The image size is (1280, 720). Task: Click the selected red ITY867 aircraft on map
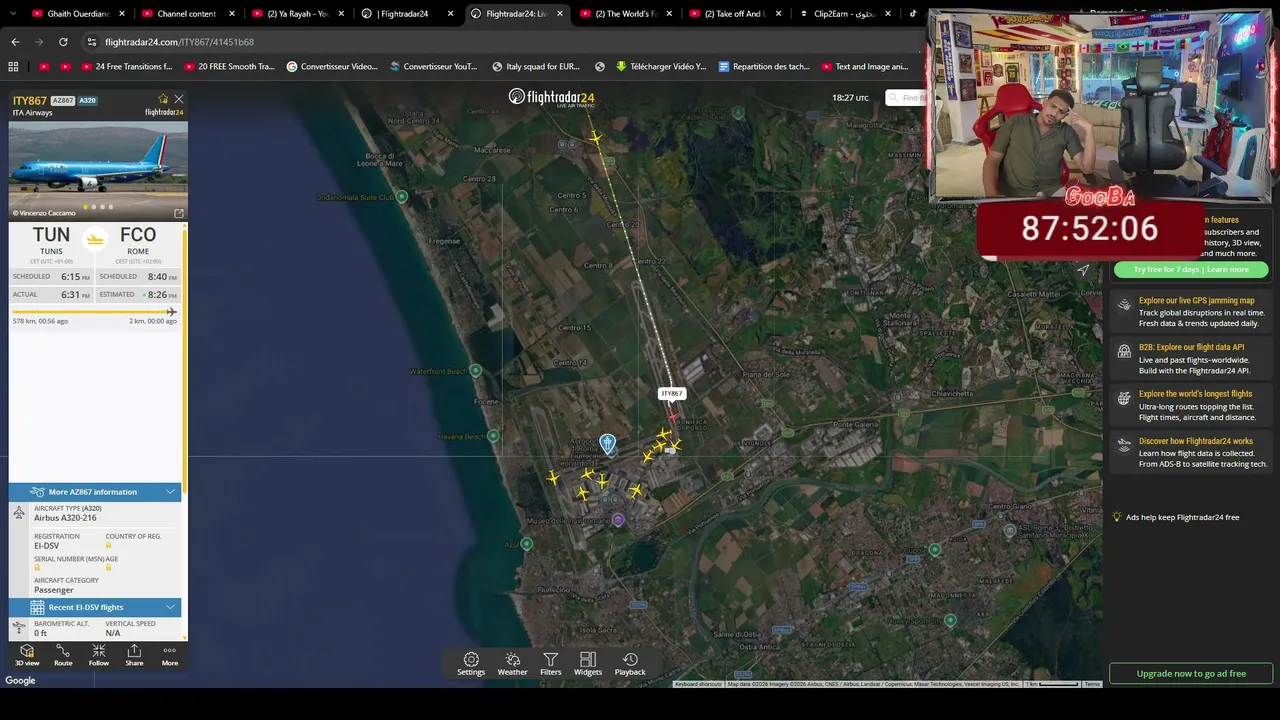(x=672, y=416)
